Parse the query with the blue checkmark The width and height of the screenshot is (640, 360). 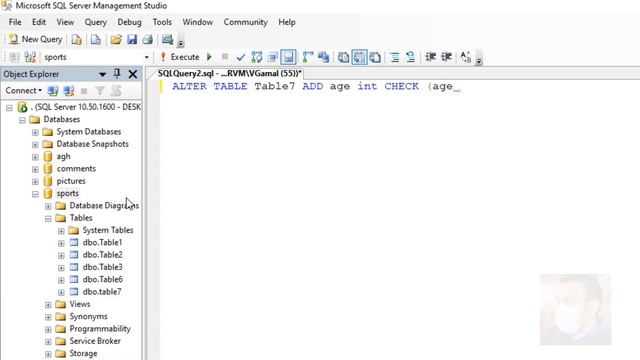[x=241, y=57]
